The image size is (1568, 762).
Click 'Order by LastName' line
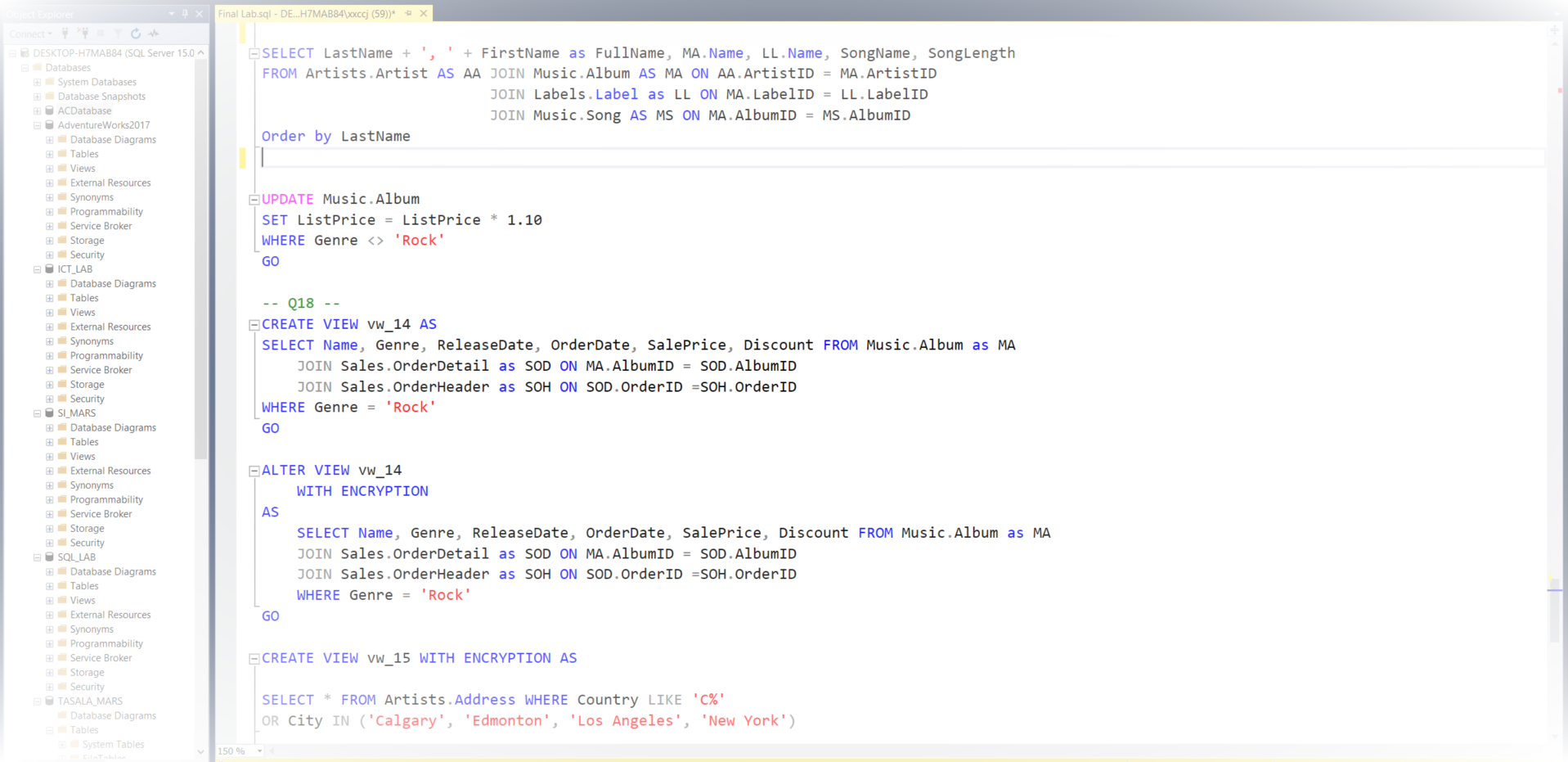click(x=336, y=137)
